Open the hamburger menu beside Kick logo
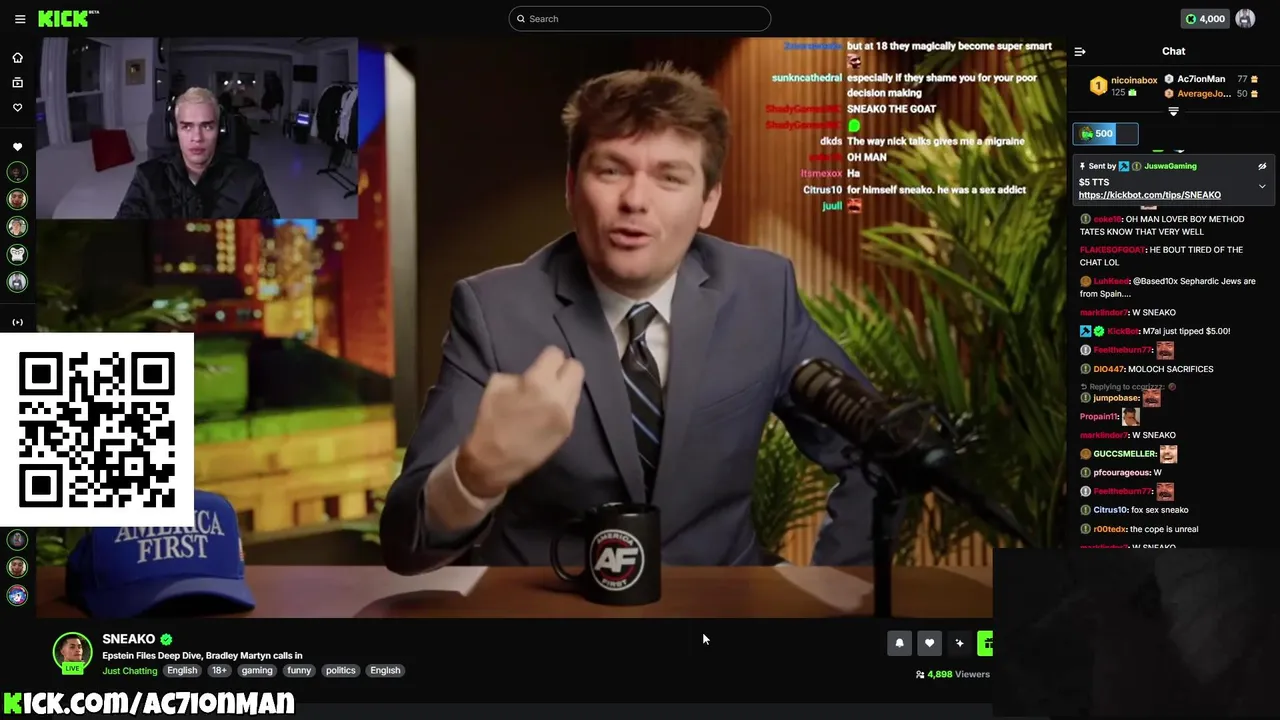1280x720 pixels. point(20,19)
